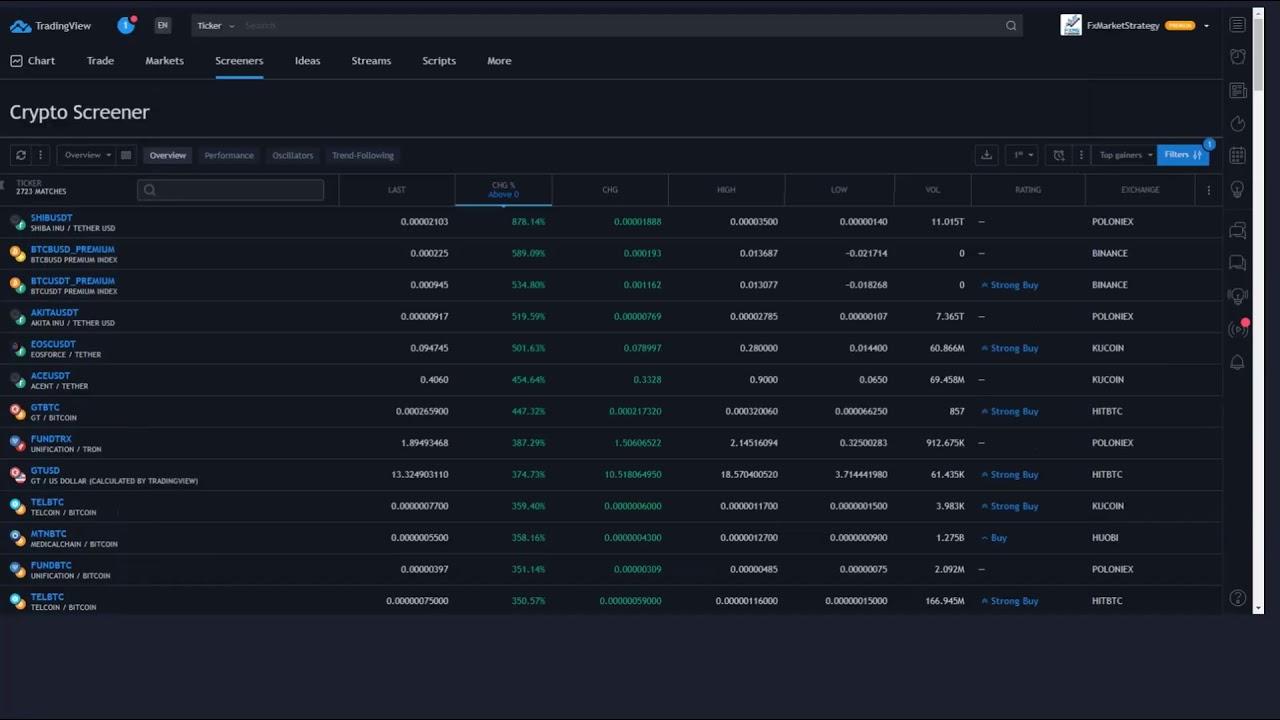
Task: Open the AKITAUSDT ticker link
Action: click(x=54, y=313)
